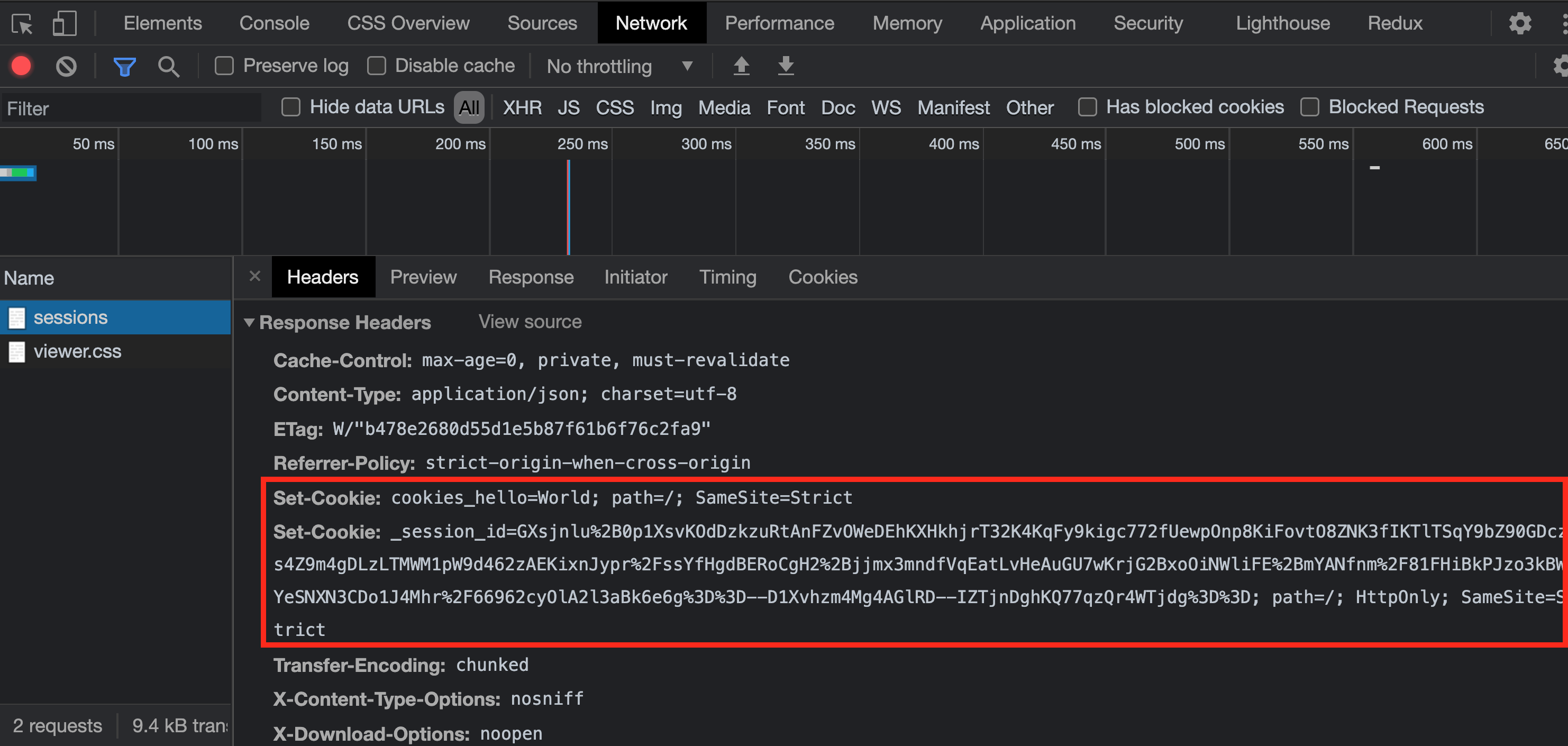
Task: Tick the Hide data URLs checkbox
Action: (x=291, y=107)
